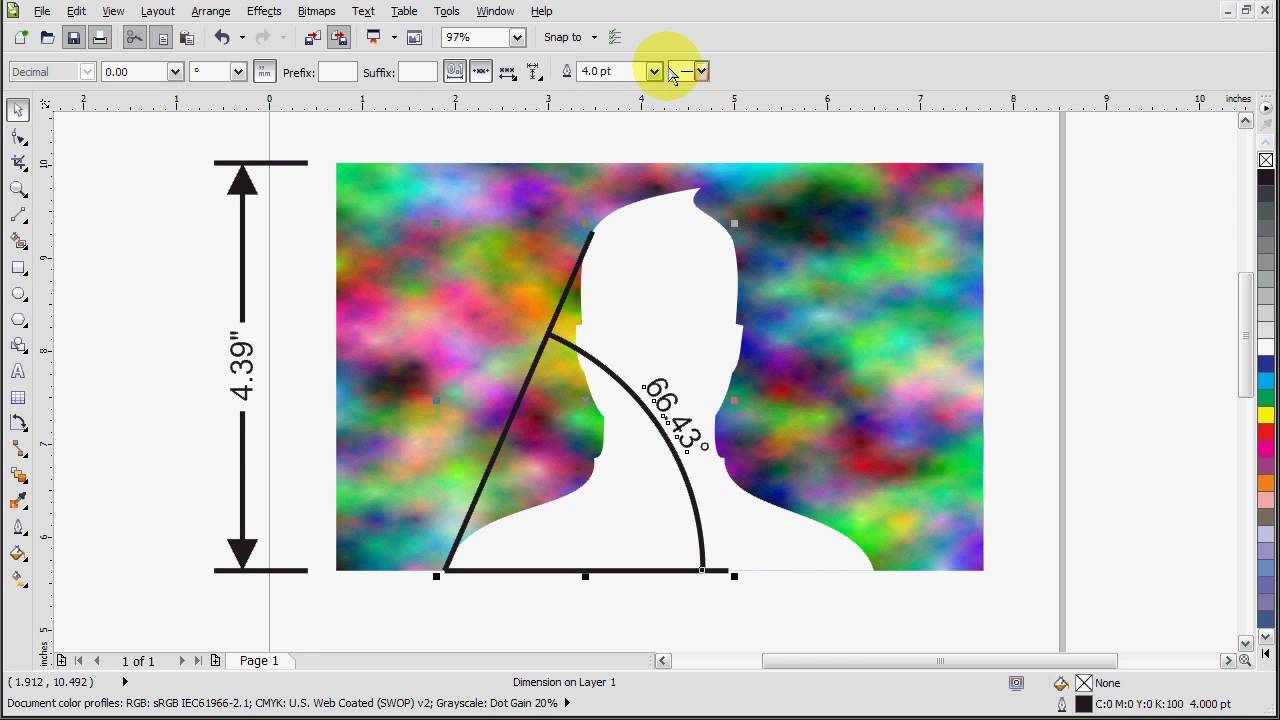Click the no-fill palette swatch

click(1266, 160)
